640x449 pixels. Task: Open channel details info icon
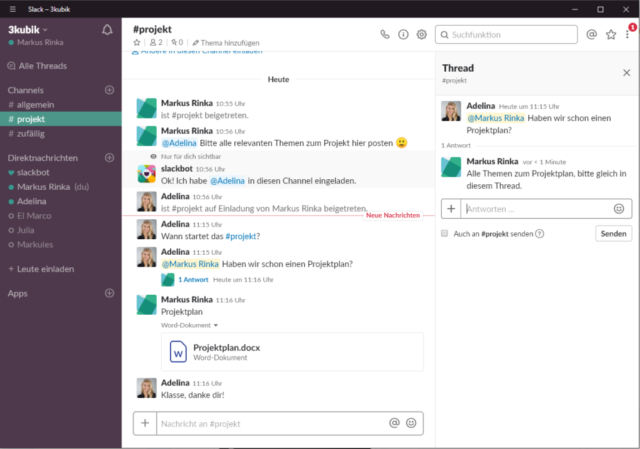click(404, 34)
